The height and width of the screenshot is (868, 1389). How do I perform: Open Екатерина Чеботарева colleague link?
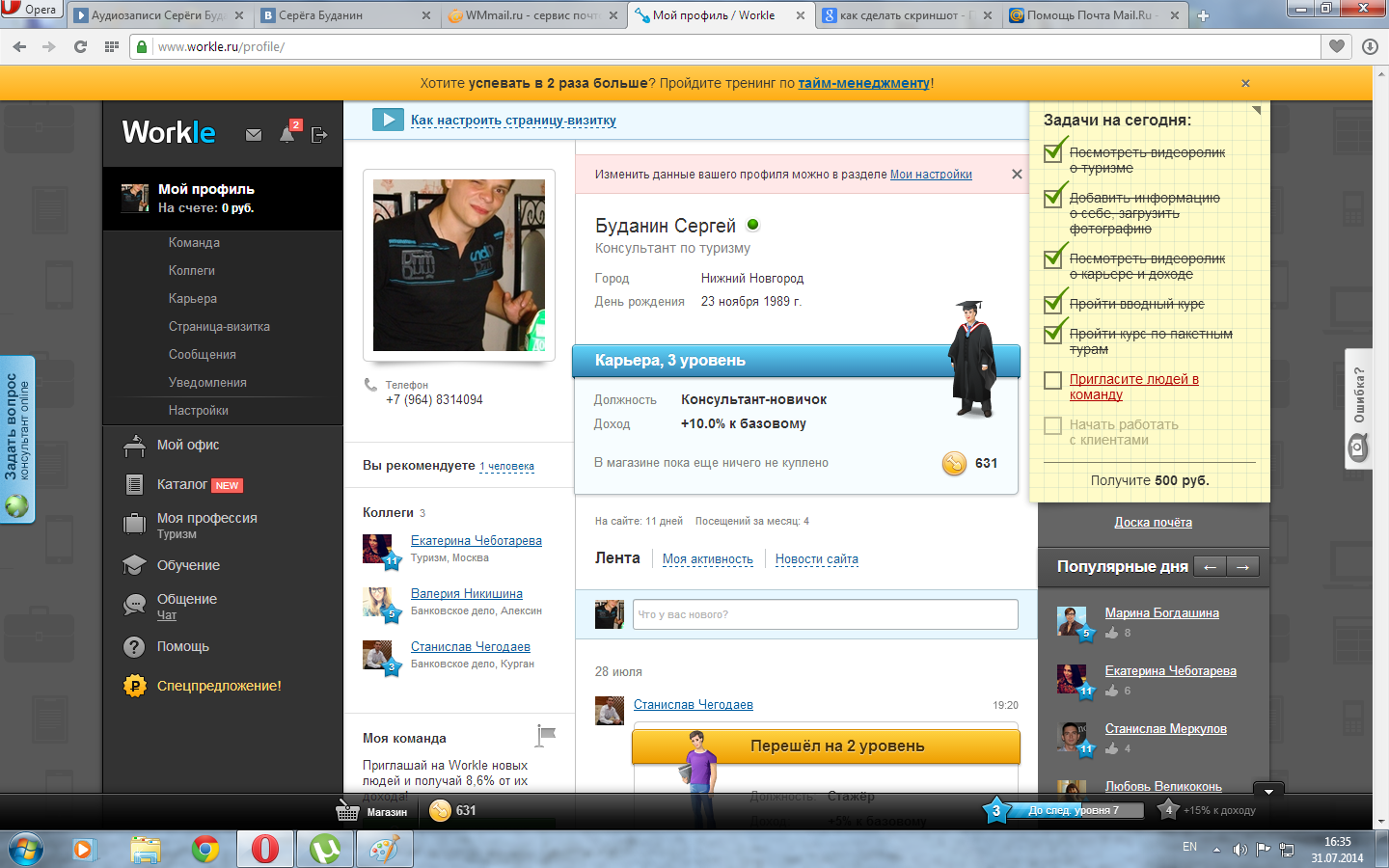point(477,541)
